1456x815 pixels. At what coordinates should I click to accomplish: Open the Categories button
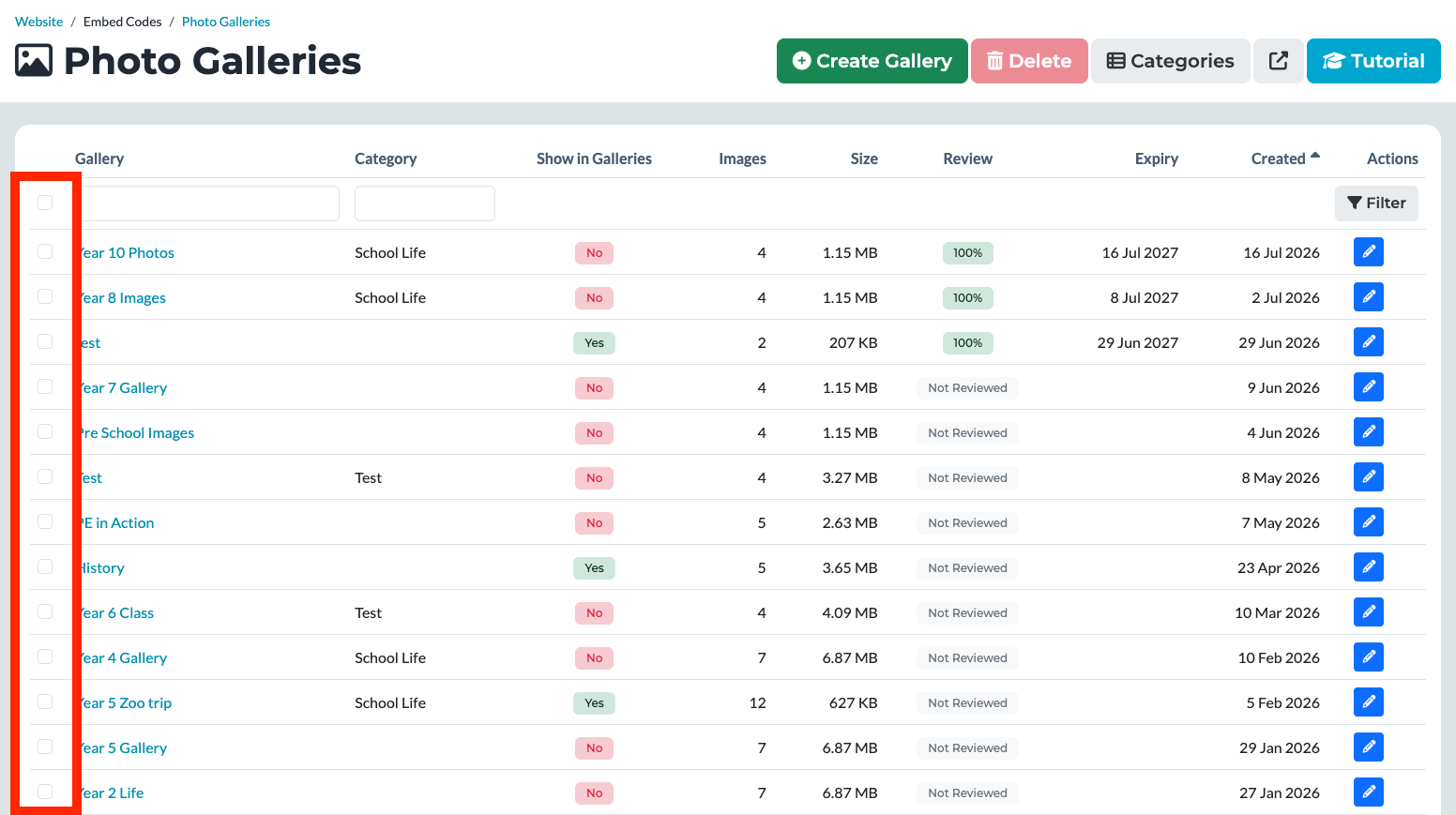coord(1170,61)
